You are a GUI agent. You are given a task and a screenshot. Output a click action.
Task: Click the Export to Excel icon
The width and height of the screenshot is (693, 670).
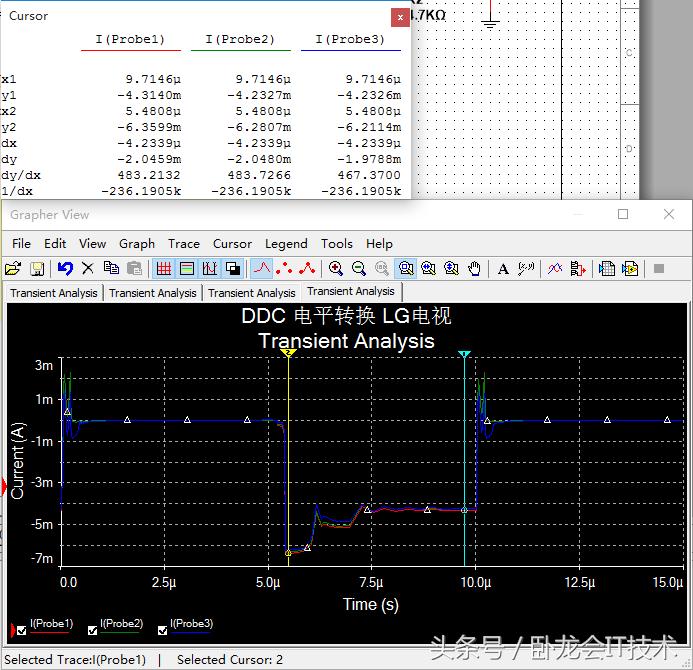(x=606, y=268)
